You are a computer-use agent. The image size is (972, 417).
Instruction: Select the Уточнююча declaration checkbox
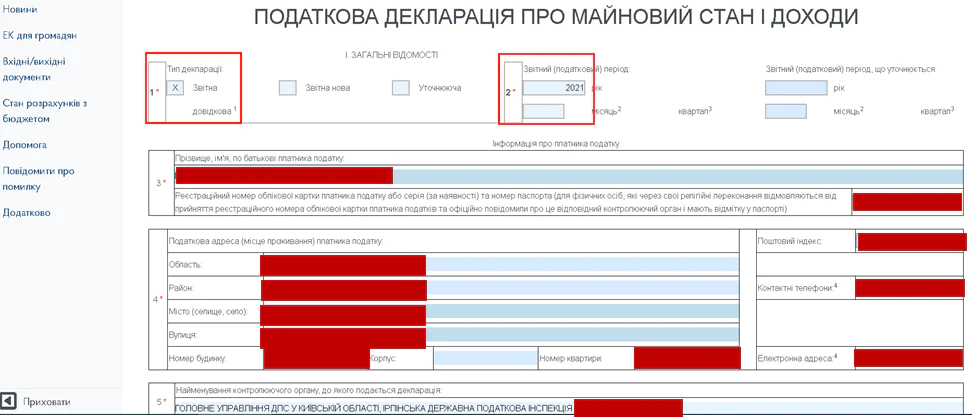pyautogui.click(x=401, y=88)
